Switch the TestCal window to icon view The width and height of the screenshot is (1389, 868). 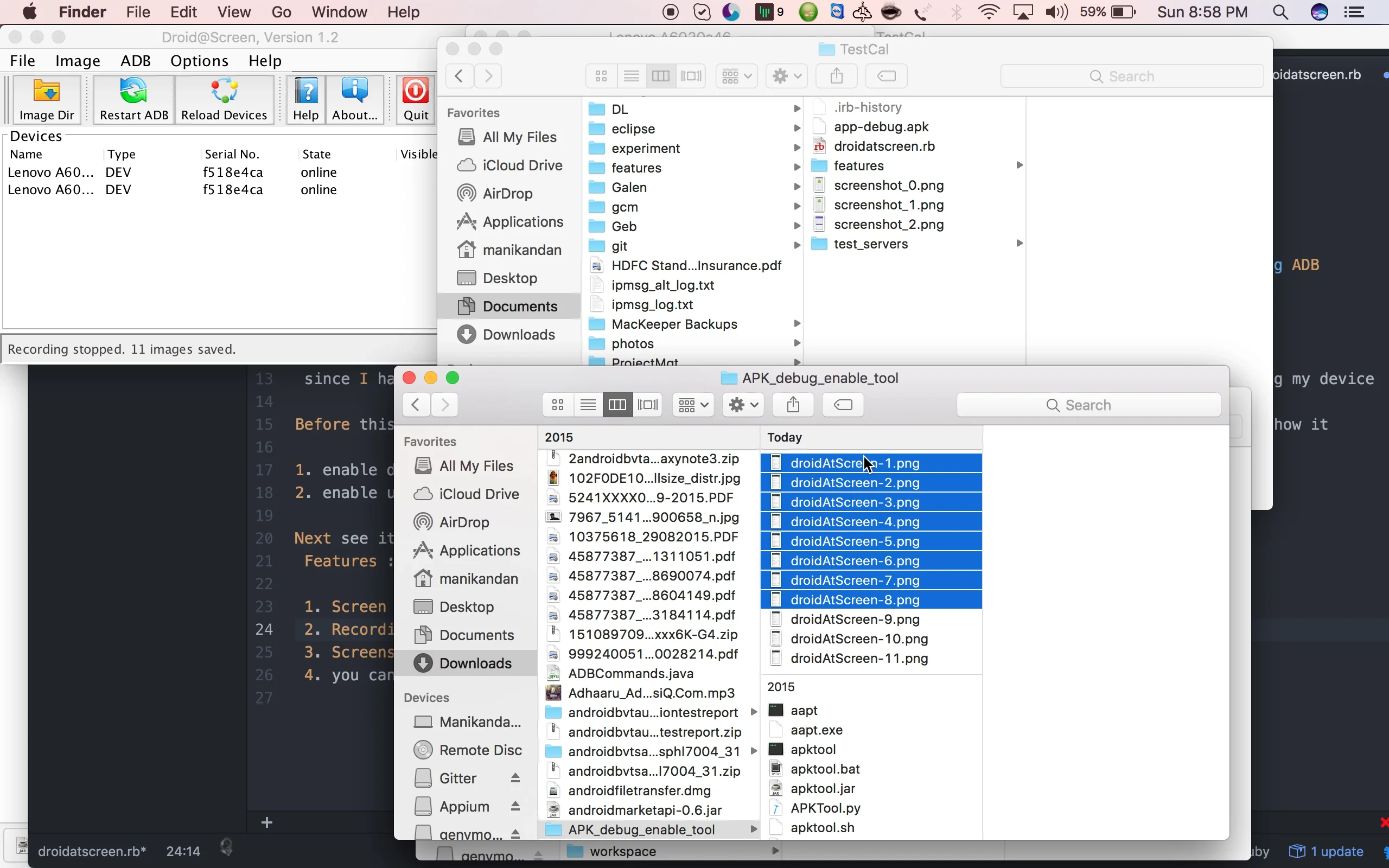coord(601,76)
